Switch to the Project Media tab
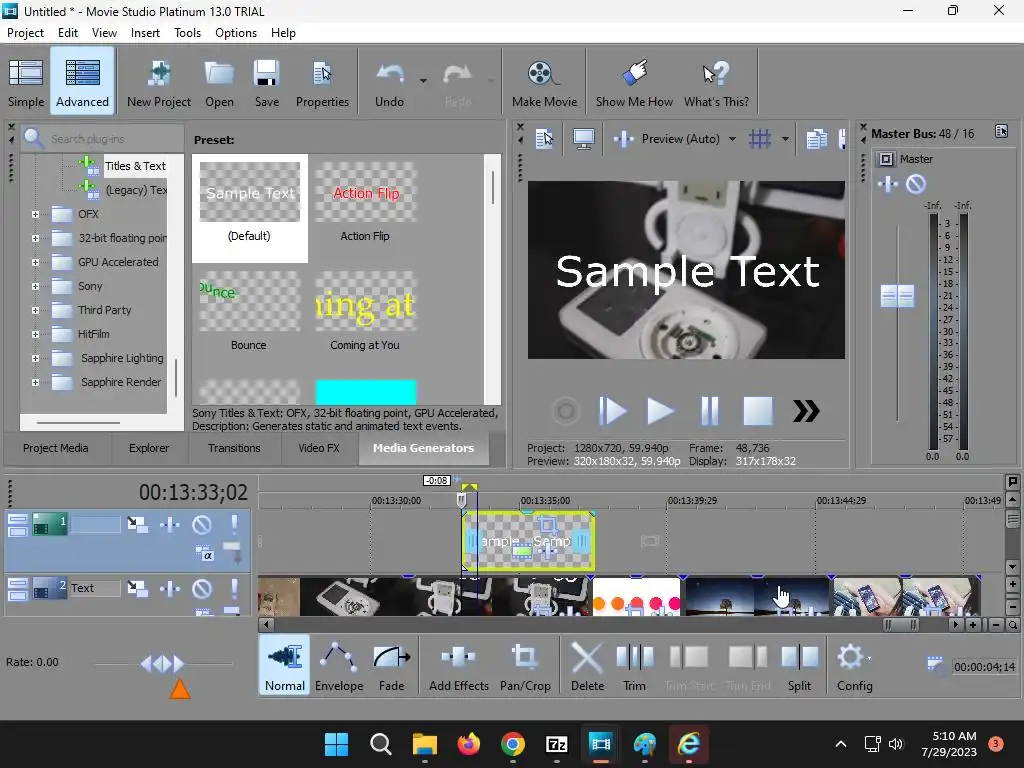Image resolution: width=1024 pixels, height=768 pixels. tap(56, 448)
